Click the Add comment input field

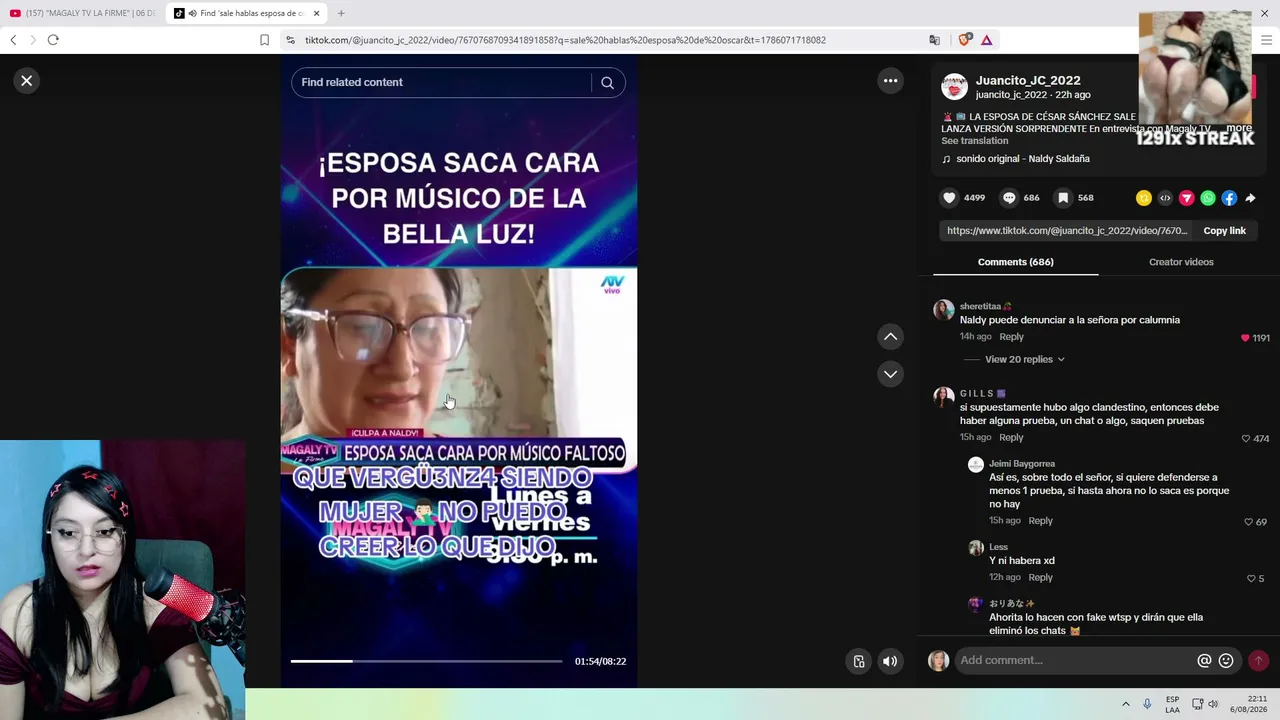coord(1075,661)
